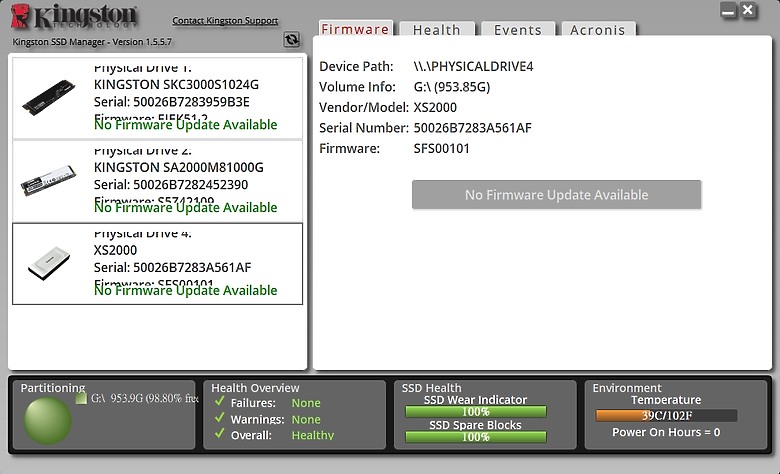Screen dimensions: 780x474
Task: Click the Kingston Technology logo
Action: (74, 16)
